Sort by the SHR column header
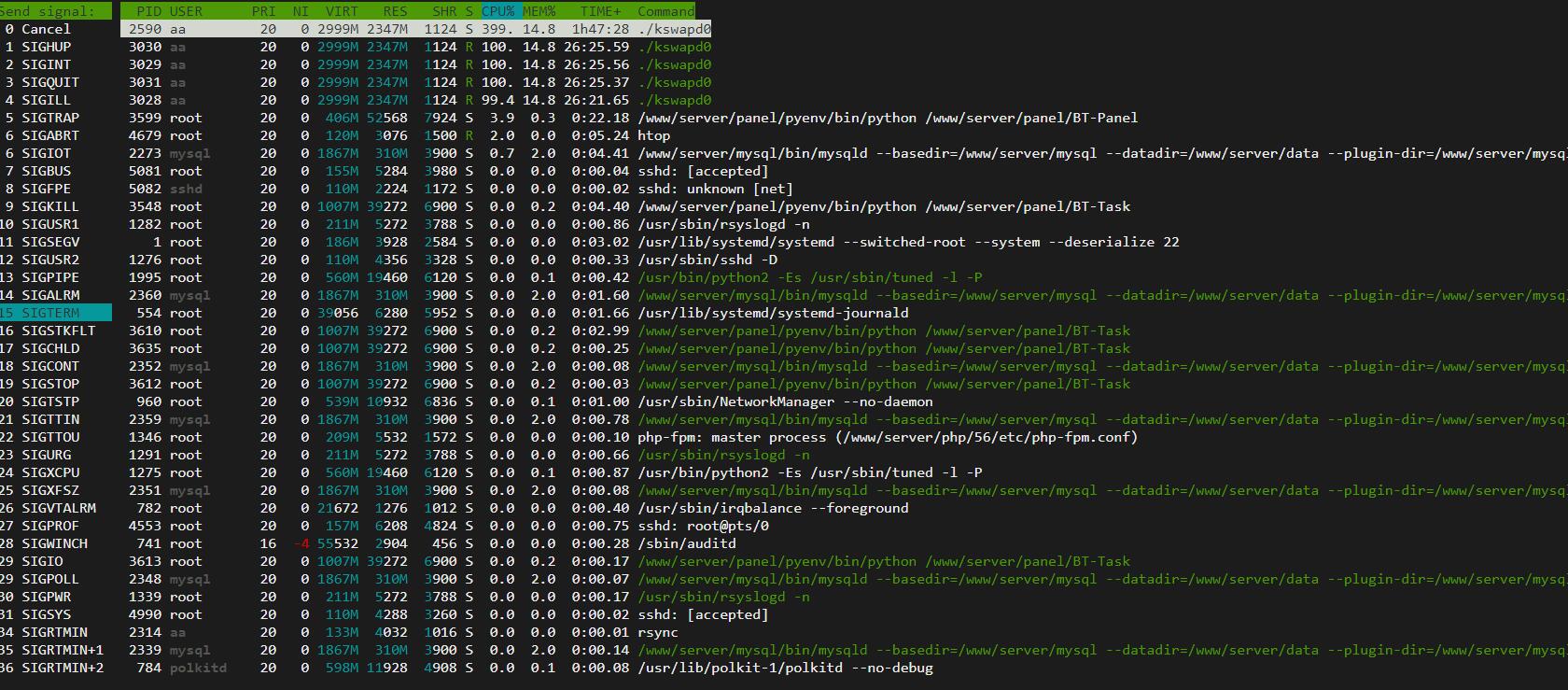 pyautogui.click(x=444, y=11)
